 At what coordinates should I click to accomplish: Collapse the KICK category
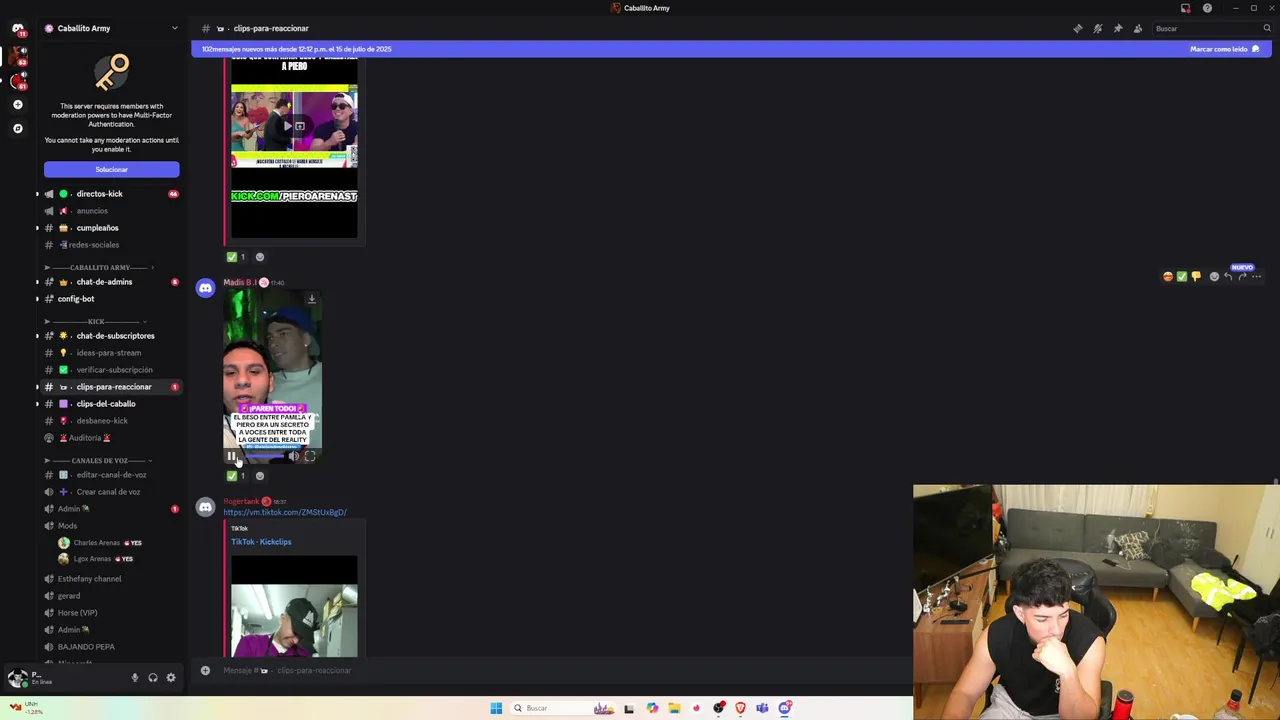(x=96, y=321)
